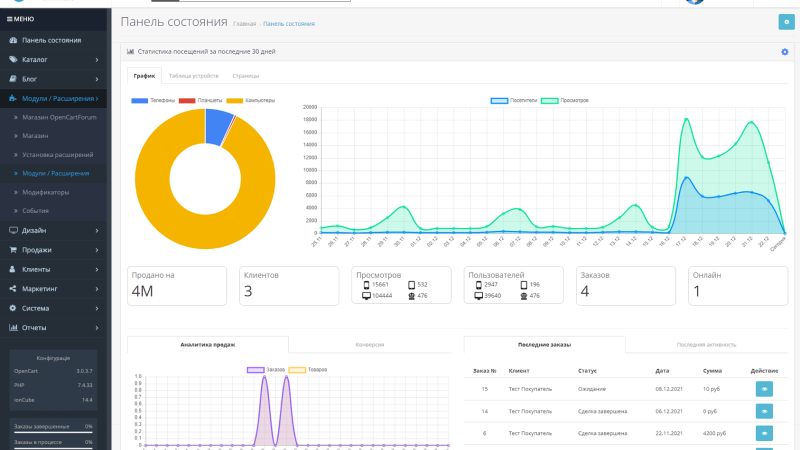Screen dimensions: 800x450
Task: Click the Каталог tag icon
Action: click(x=13, y=60)
